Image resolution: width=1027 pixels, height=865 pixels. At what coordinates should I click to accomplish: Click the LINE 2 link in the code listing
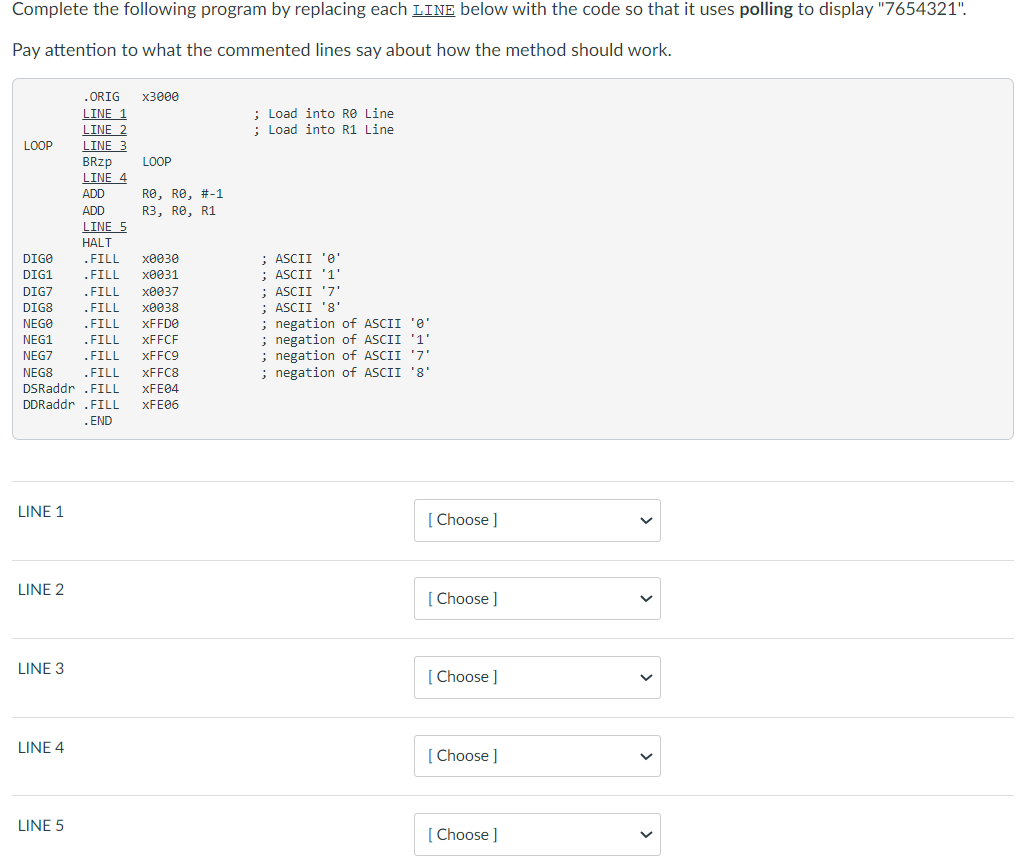104,129
